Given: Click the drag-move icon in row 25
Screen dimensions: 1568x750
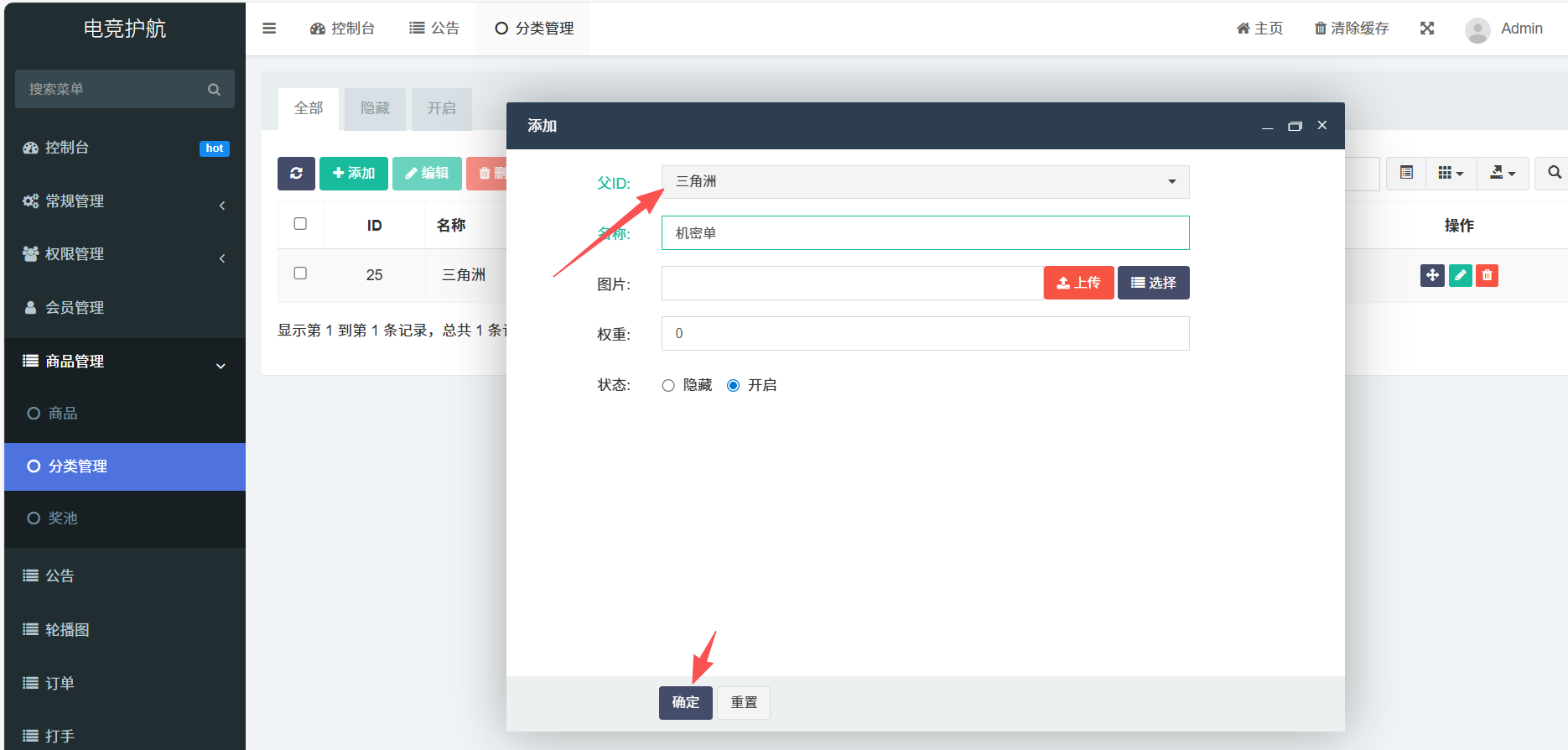Looking at the screenshot, I should tap(1432, 275).
